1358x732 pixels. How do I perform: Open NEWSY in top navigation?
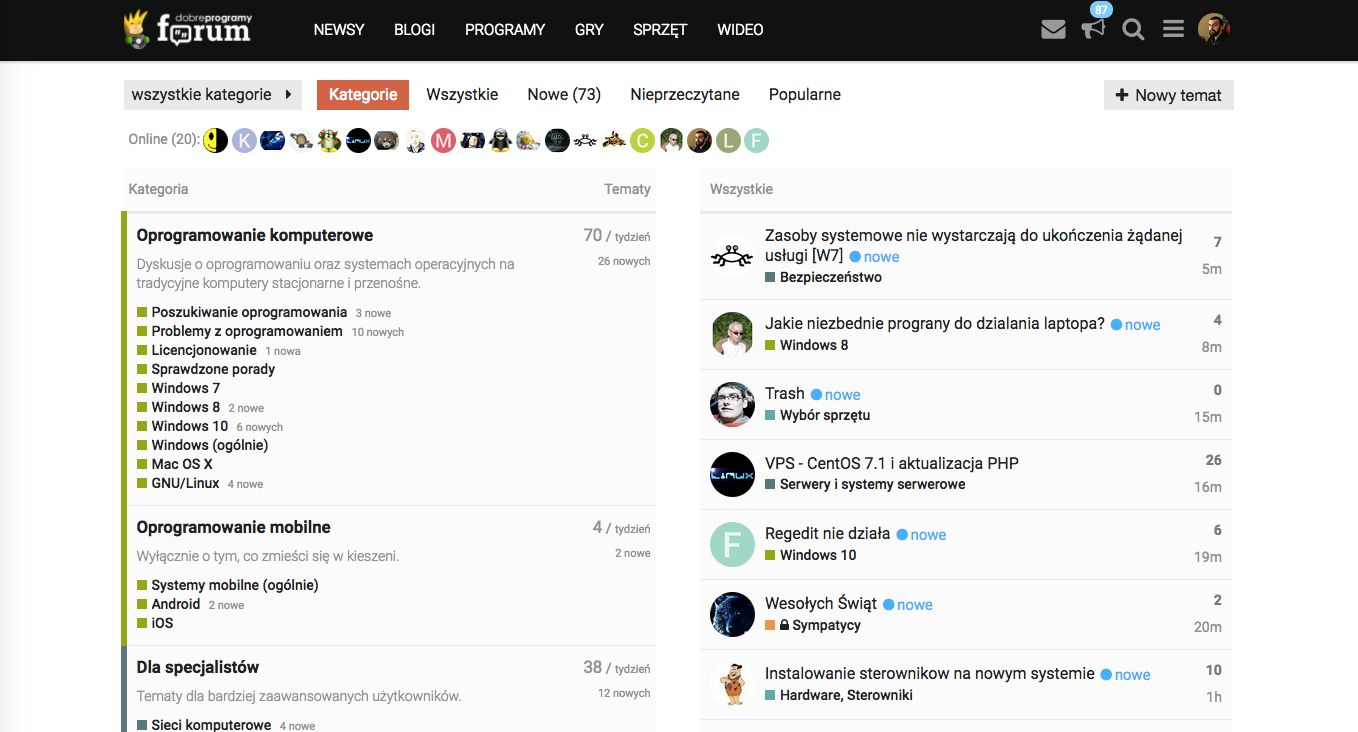339,30
